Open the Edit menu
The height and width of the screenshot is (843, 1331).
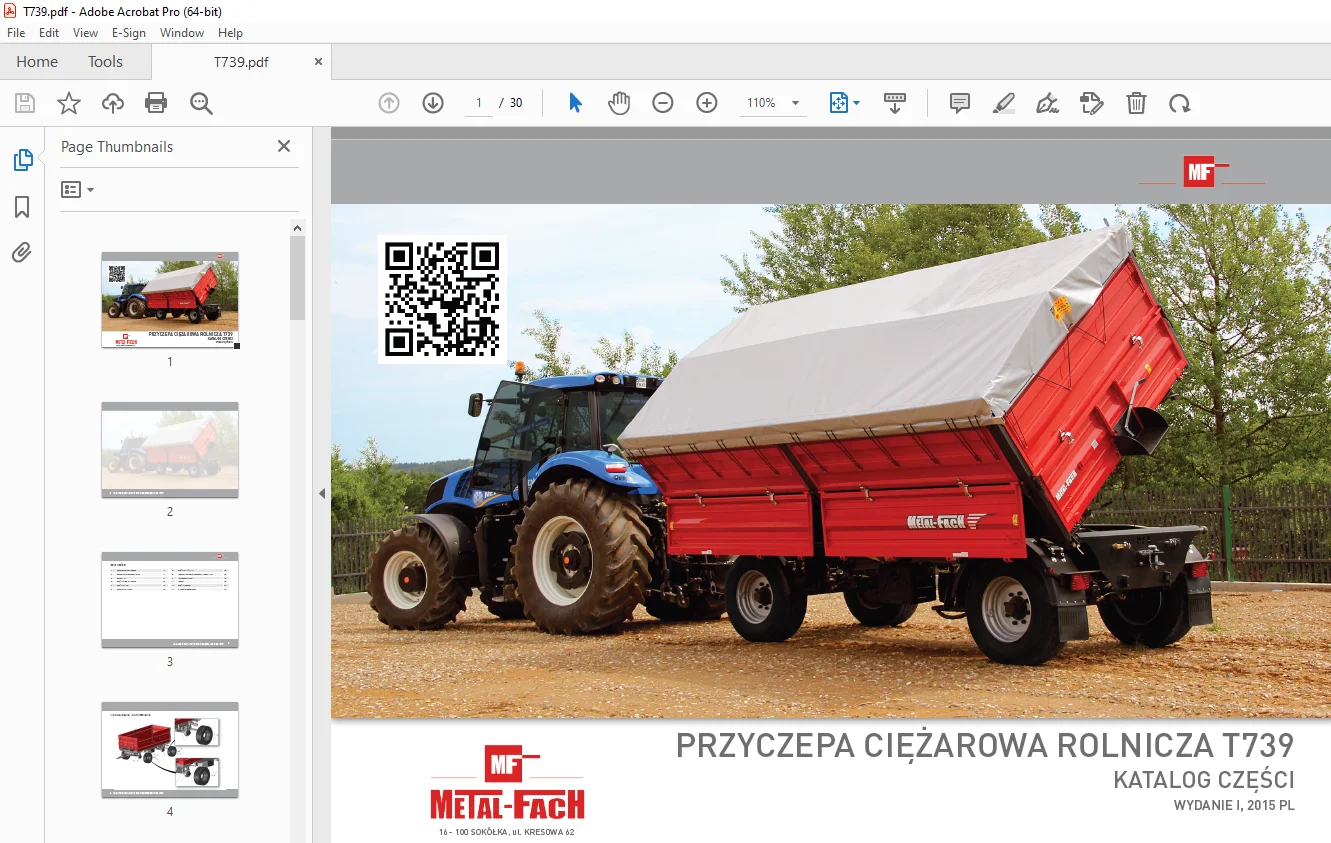pos(49,33)
